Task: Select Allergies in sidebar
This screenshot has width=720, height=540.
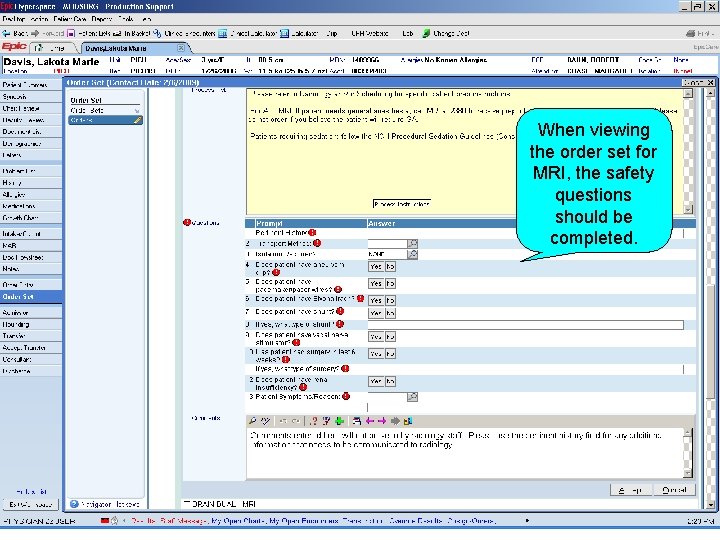Action: tap(31, 194)
